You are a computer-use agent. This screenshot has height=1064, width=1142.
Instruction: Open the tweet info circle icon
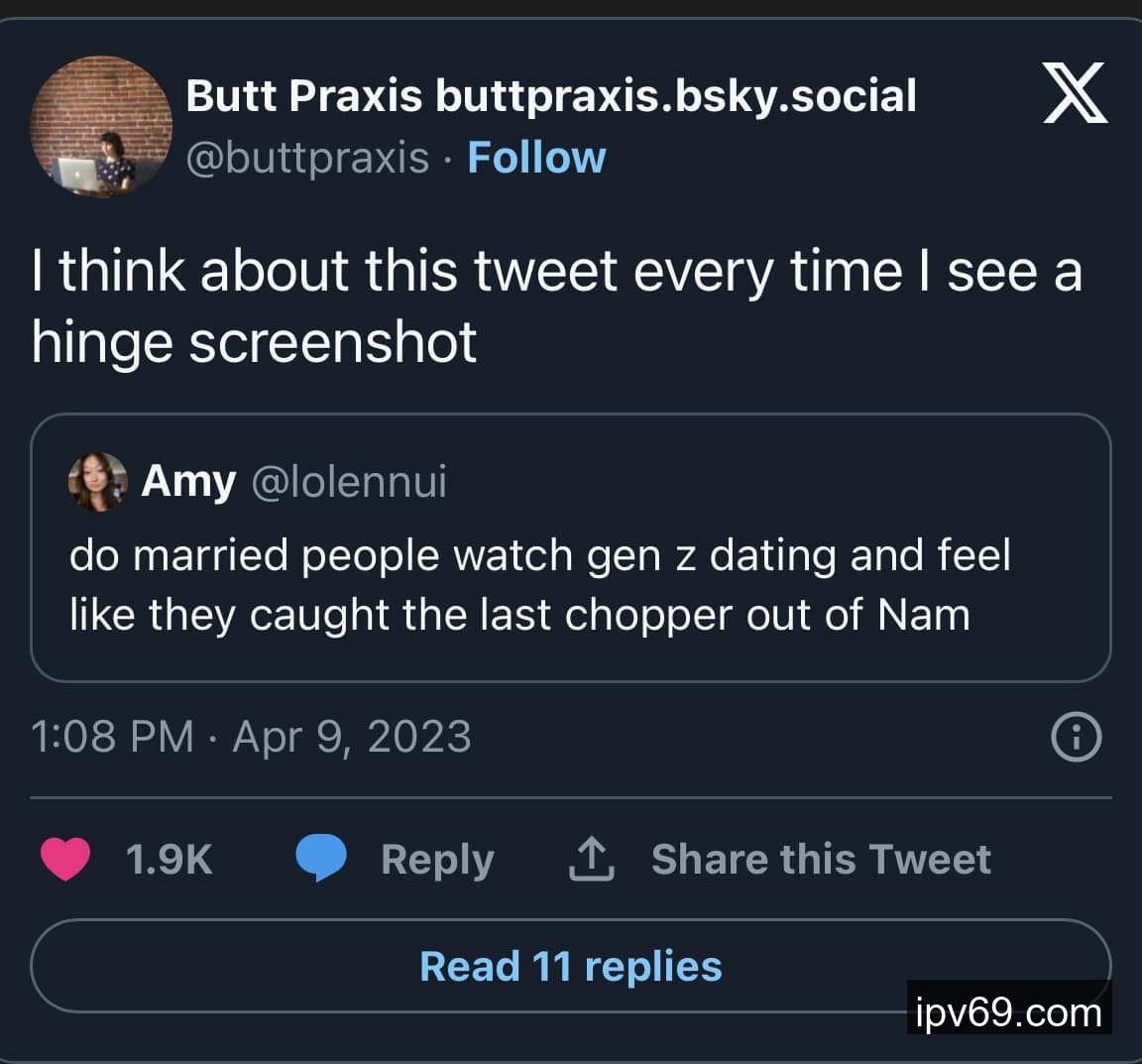coord(1077,738)
